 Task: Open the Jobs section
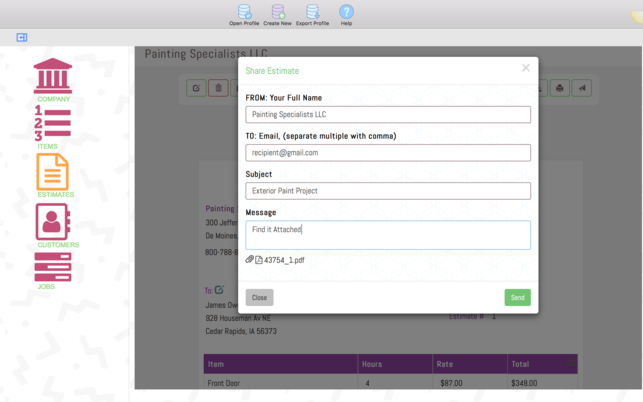[53, 271]
